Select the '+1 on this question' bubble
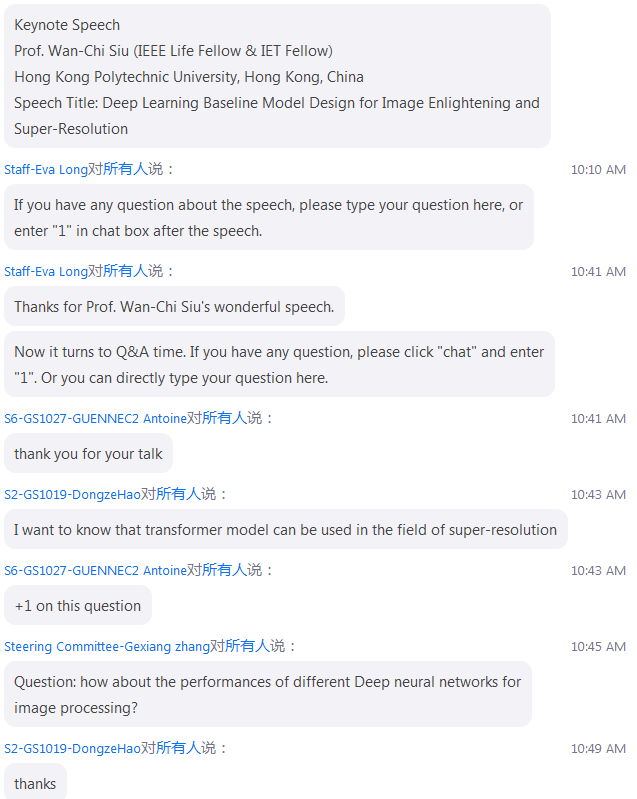This screenshot has width=637, height=799. pyautogui.click(x=78, y=605)
